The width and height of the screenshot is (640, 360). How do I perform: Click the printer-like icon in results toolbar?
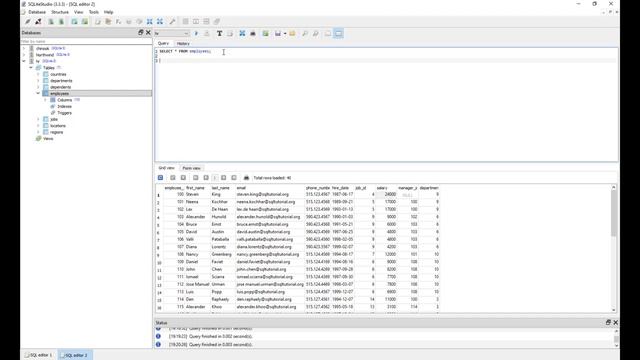pyautogui.click(x=246, y=178)
